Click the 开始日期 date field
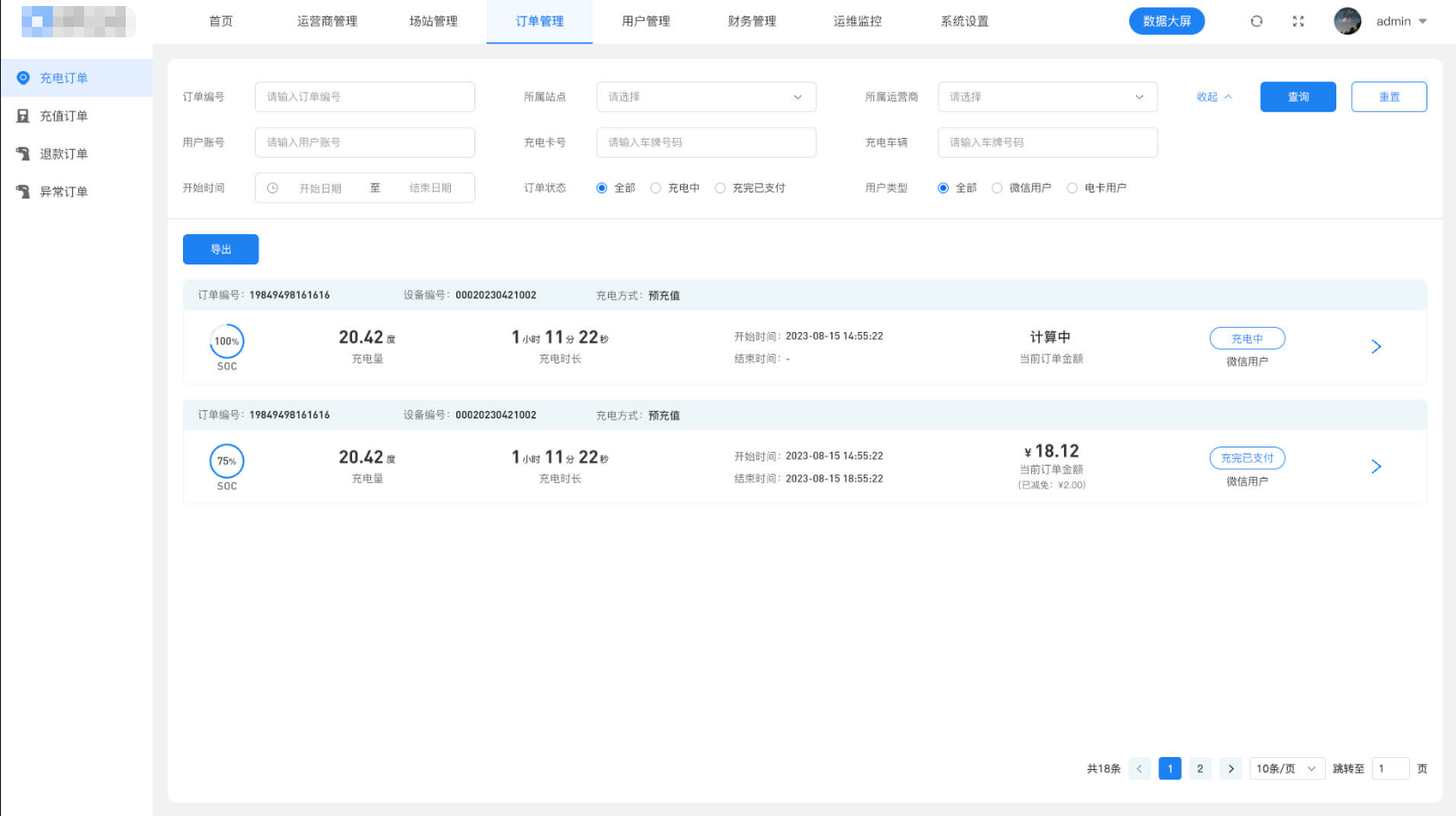 coord(320,188)
